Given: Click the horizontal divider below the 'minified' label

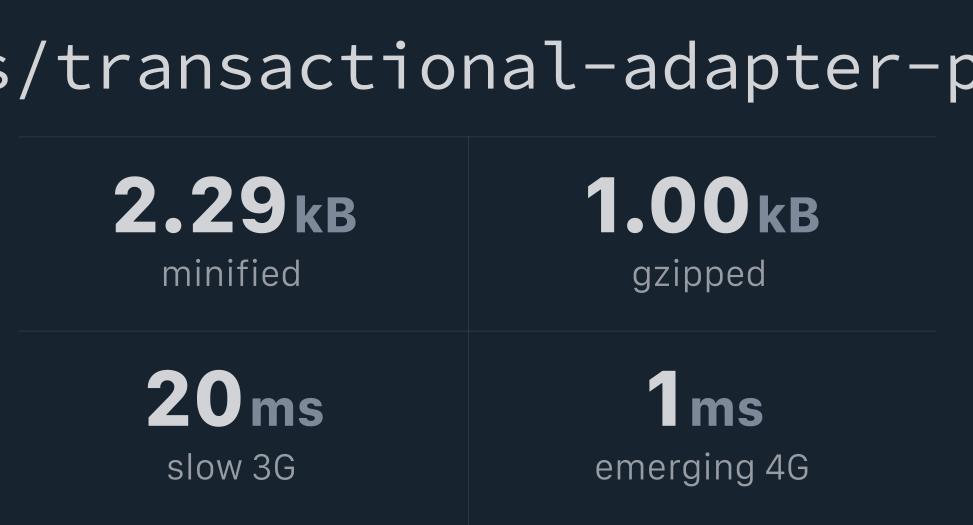Looking at the screenshot, I should 243,331.
